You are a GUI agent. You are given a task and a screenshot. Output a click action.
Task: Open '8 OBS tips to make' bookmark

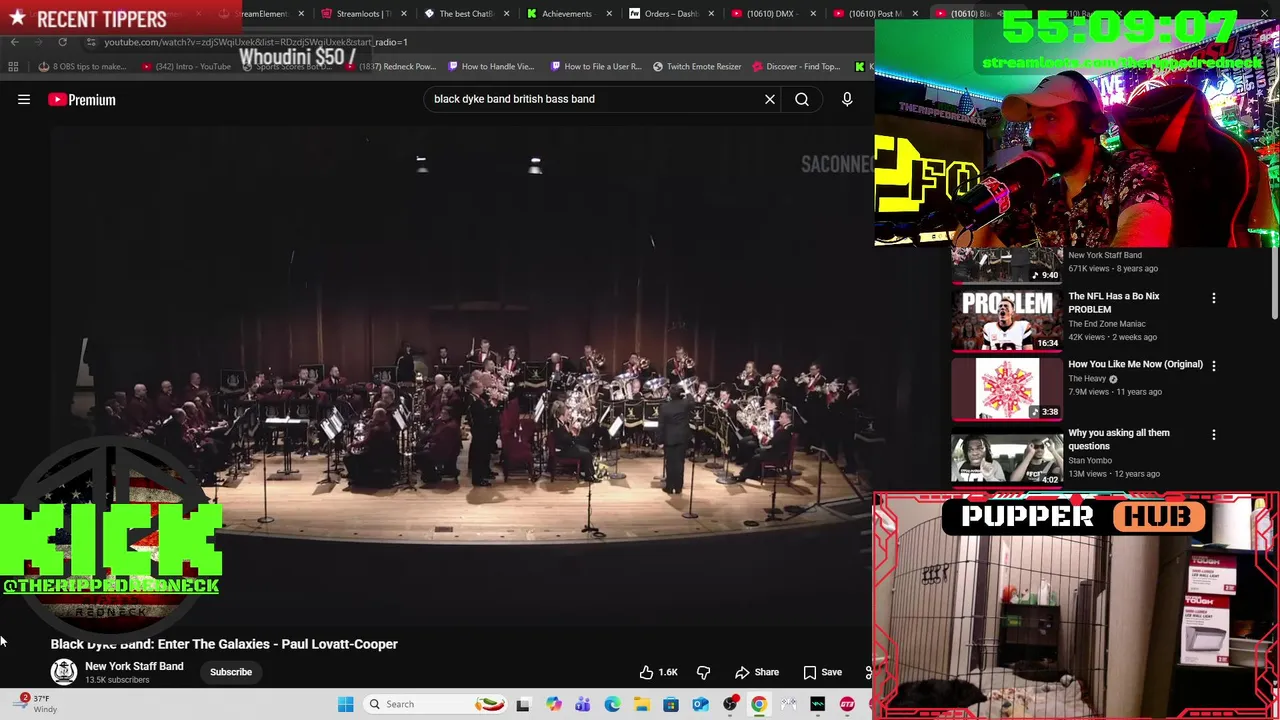(82, 66)
